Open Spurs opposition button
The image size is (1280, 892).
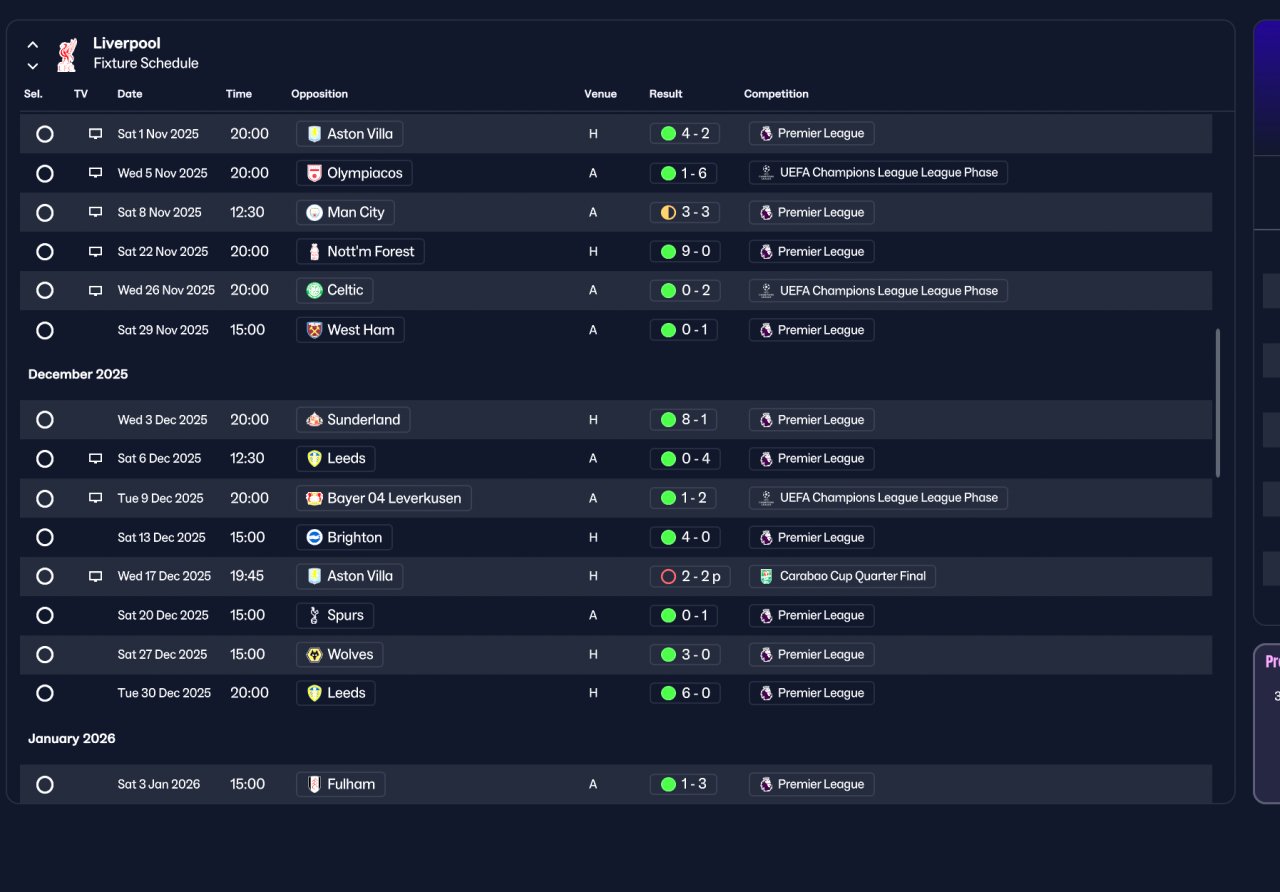(335, 615)
